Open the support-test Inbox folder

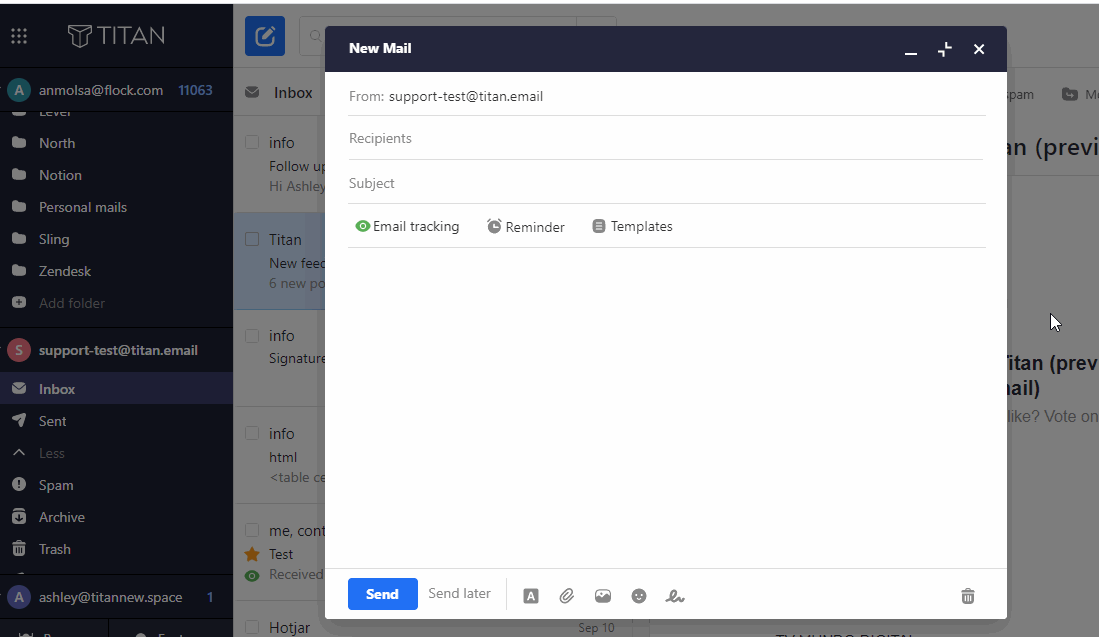click(x=116, y=389)
